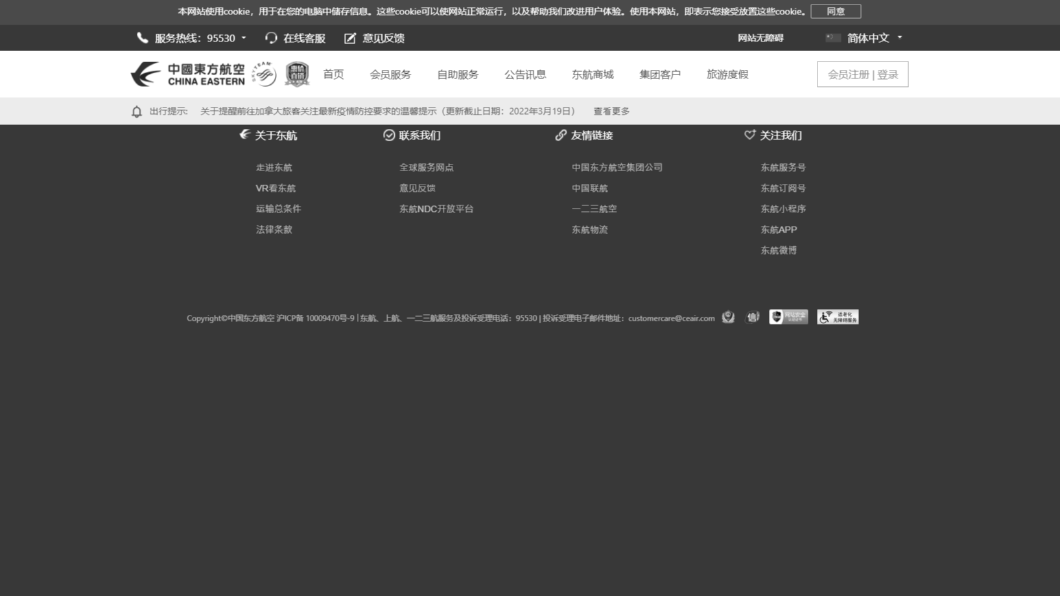The width and height of the screenshot is (1060, 596).
Task: Click 查看更多 in travel notice bar
Action: point(611,111)
